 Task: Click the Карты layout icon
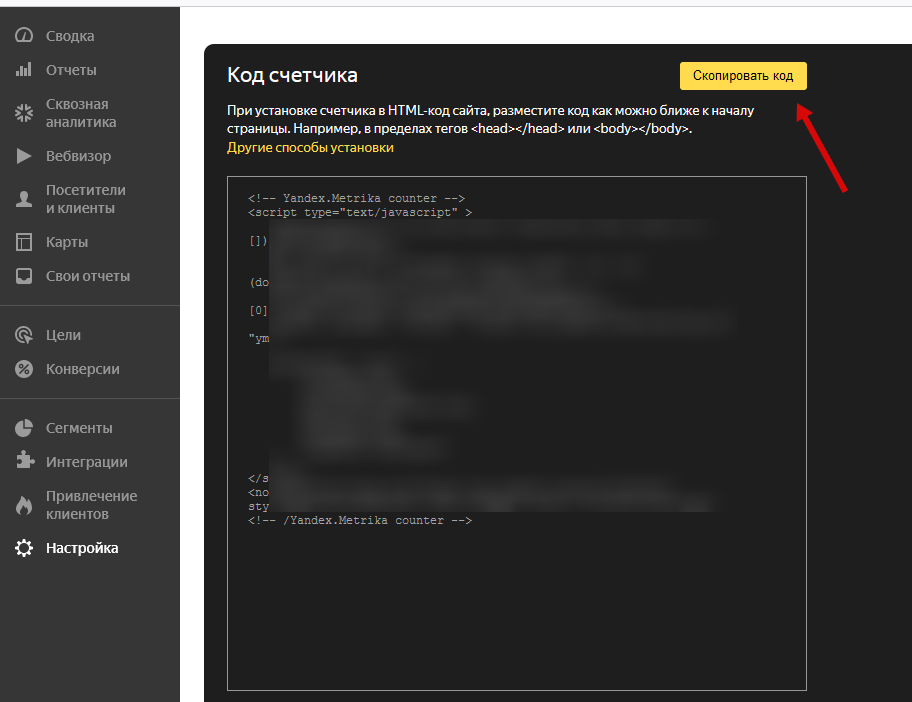click(24, 242)
